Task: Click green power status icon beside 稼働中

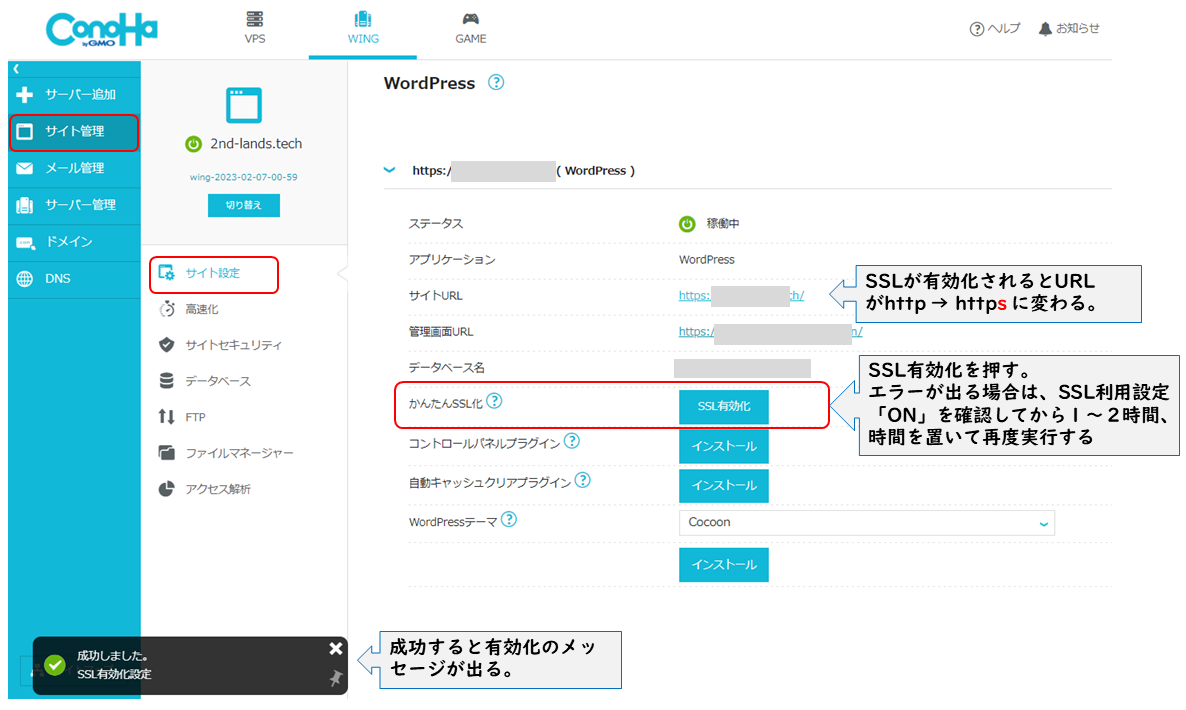Action: [687, 224]
